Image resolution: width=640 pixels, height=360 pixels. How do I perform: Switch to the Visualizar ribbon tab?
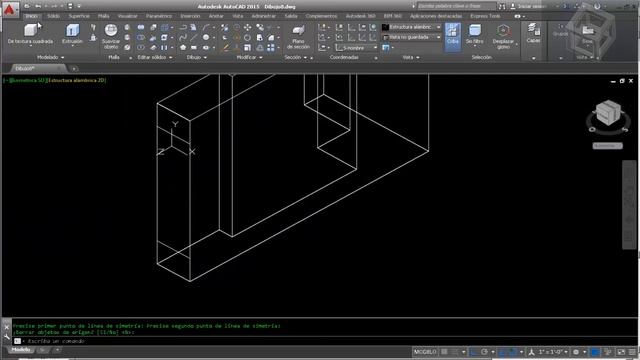tap(128, 16)
